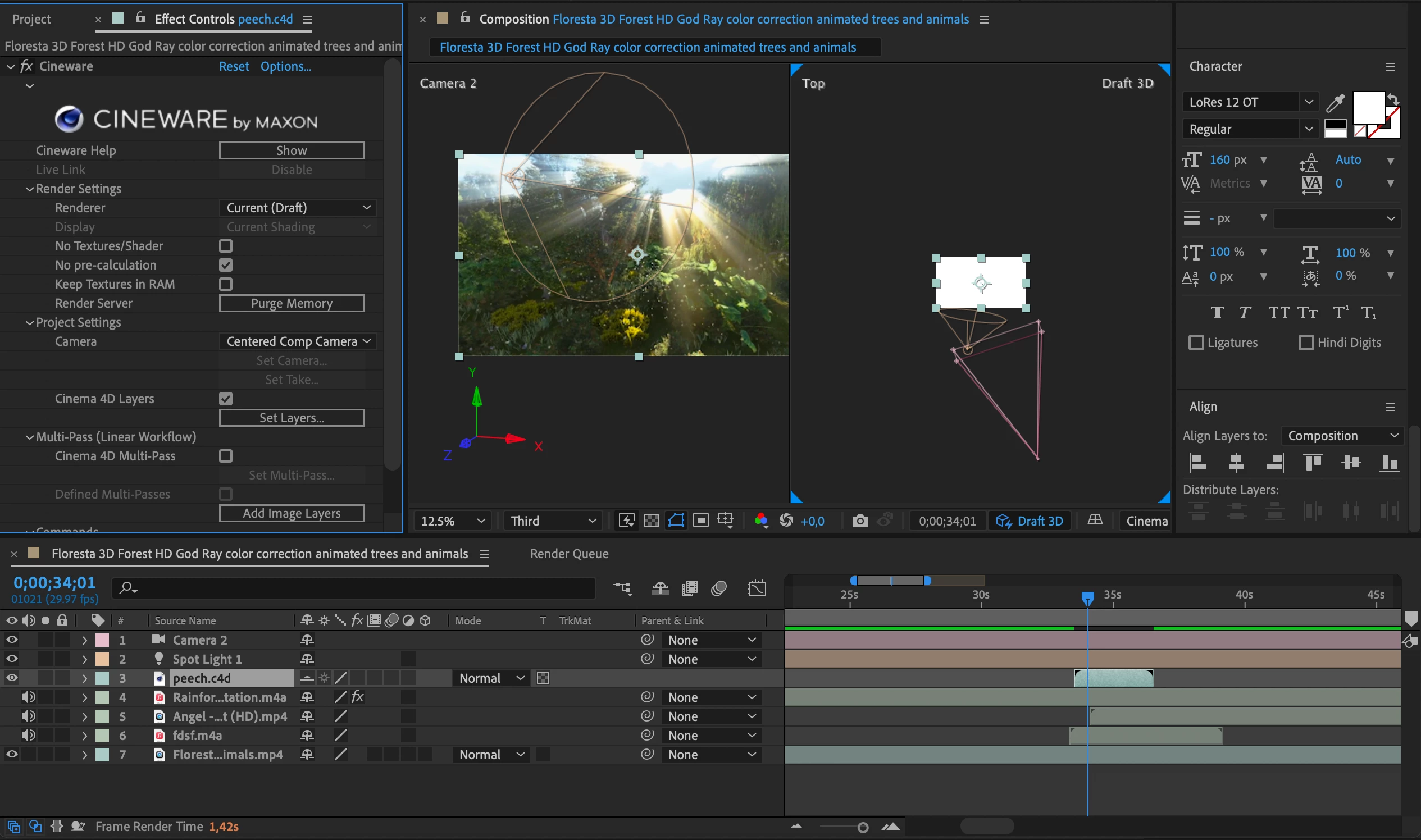Uncheck the Cinema 4D Layers checkbox
Screen dimensions: 1421x840
tap(226, 399)
